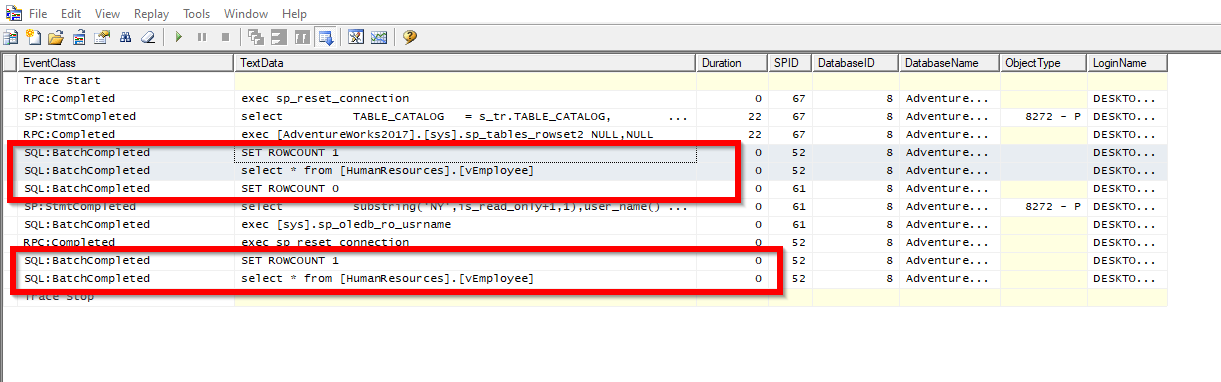
Task: Click SPID 61 in the sp_oledb_ro_usrname row
Action: pos(799,224)
